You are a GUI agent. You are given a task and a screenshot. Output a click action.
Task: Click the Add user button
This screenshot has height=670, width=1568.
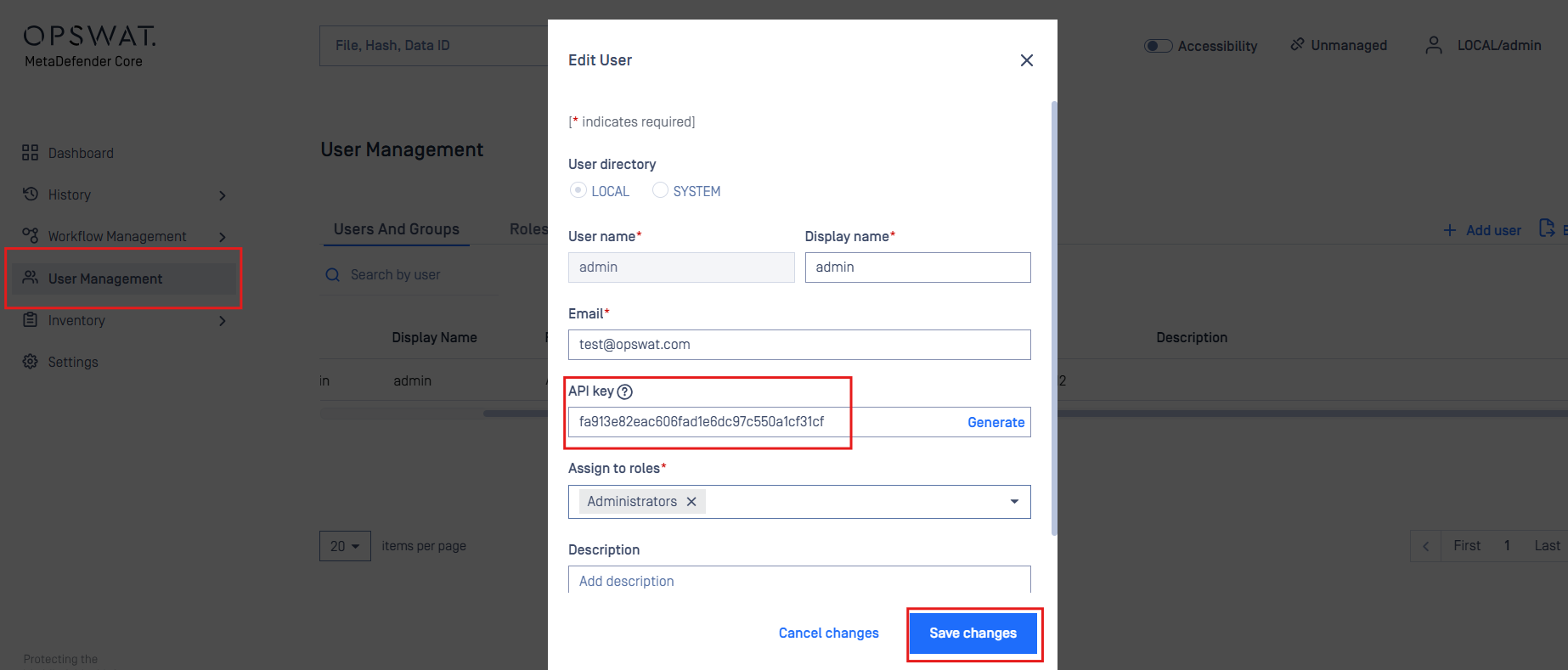[1482, 230]
